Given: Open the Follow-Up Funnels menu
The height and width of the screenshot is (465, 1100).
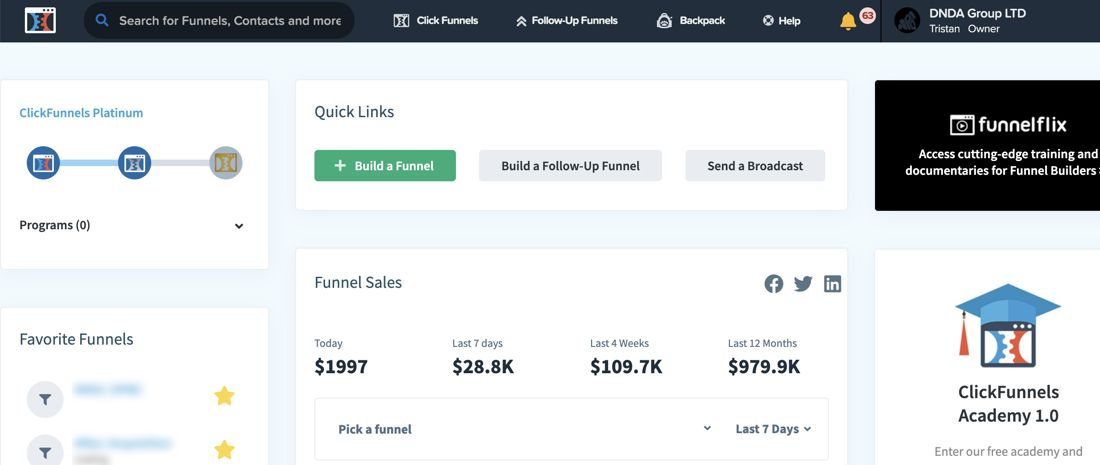Looking at the screenshot, I should tap(567, 20).
